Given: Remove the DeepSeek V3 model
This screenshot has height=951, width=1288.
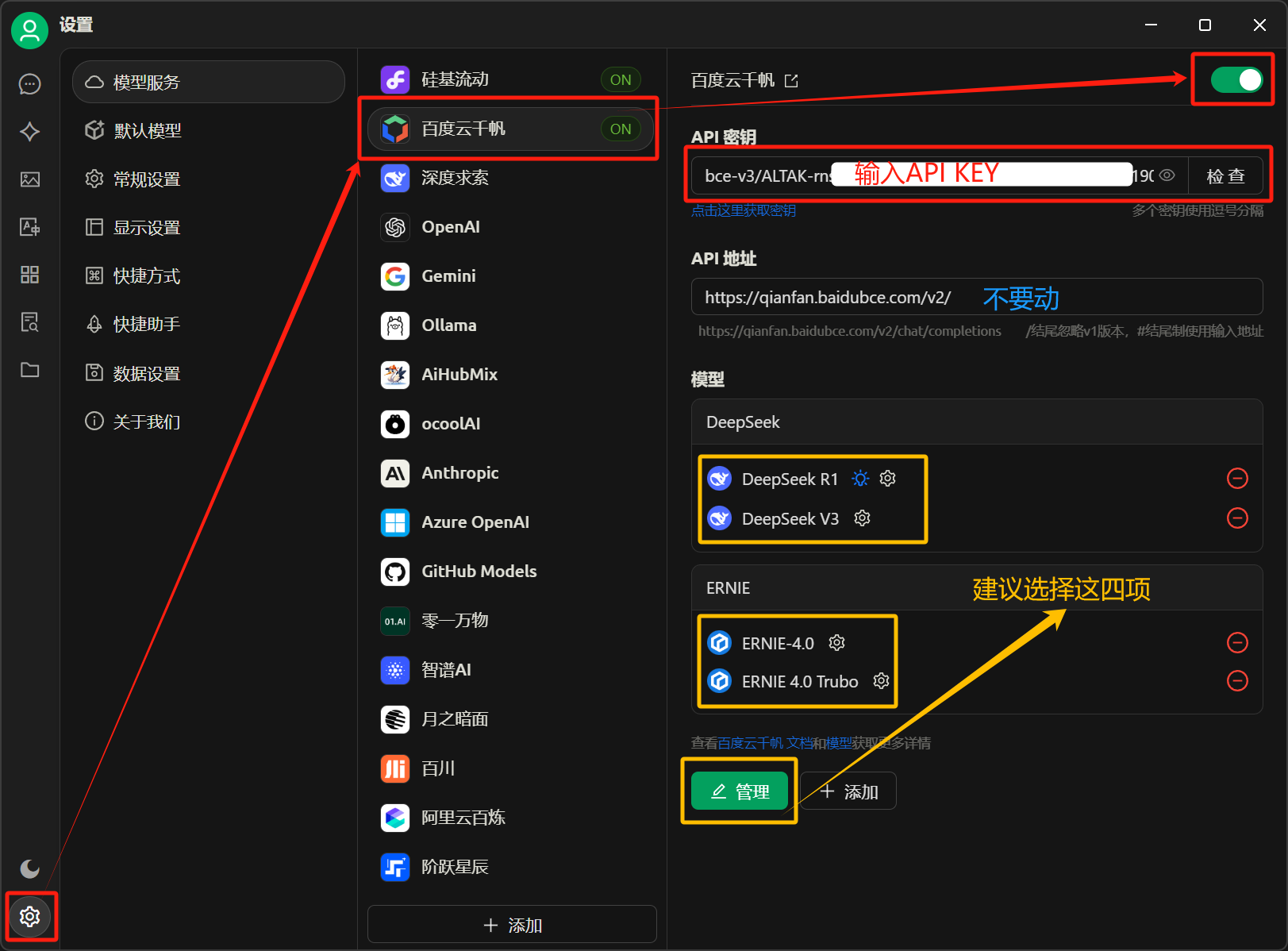Looking at the screenshot, I should tap(1237, 518).
